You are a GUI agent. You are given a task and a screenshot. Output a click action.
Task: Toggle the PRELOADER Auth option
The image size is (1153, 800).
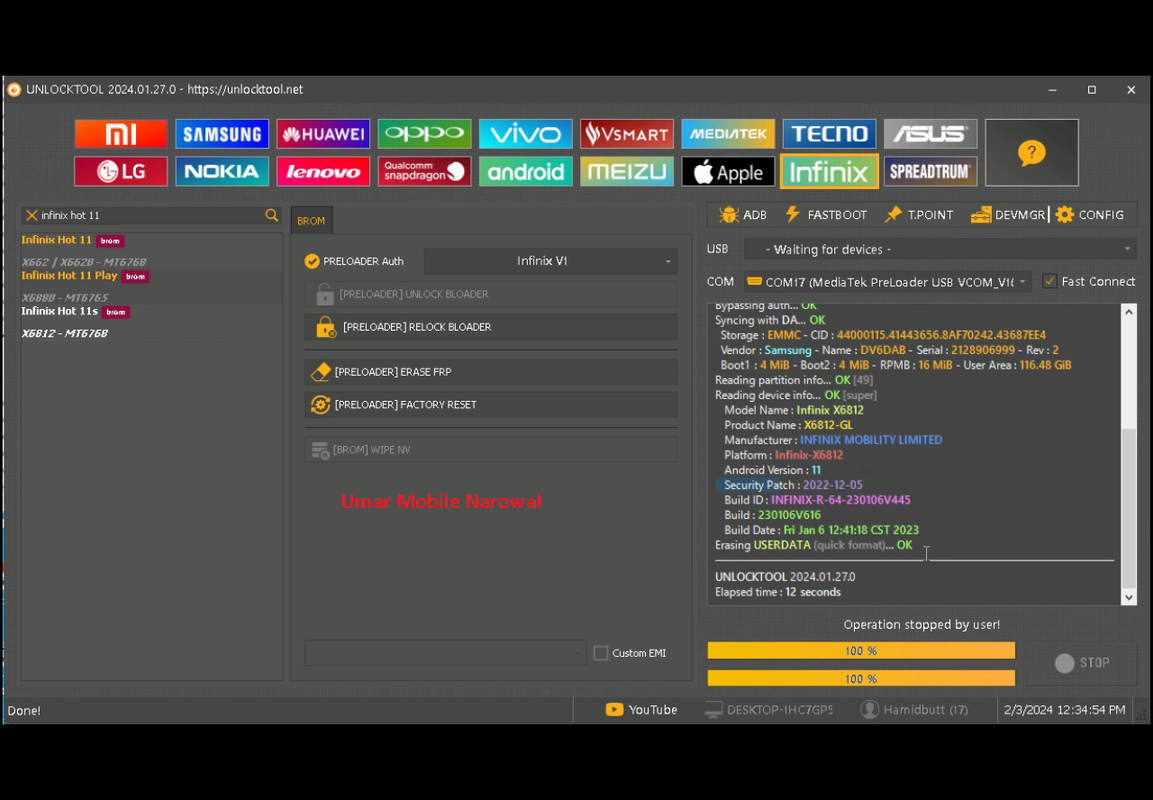coord(354,261)
